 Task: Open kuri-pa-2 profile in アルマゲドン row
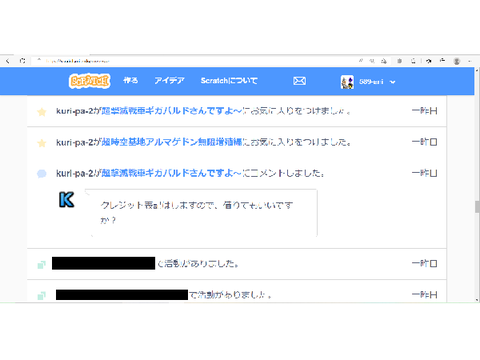(76, 142)
